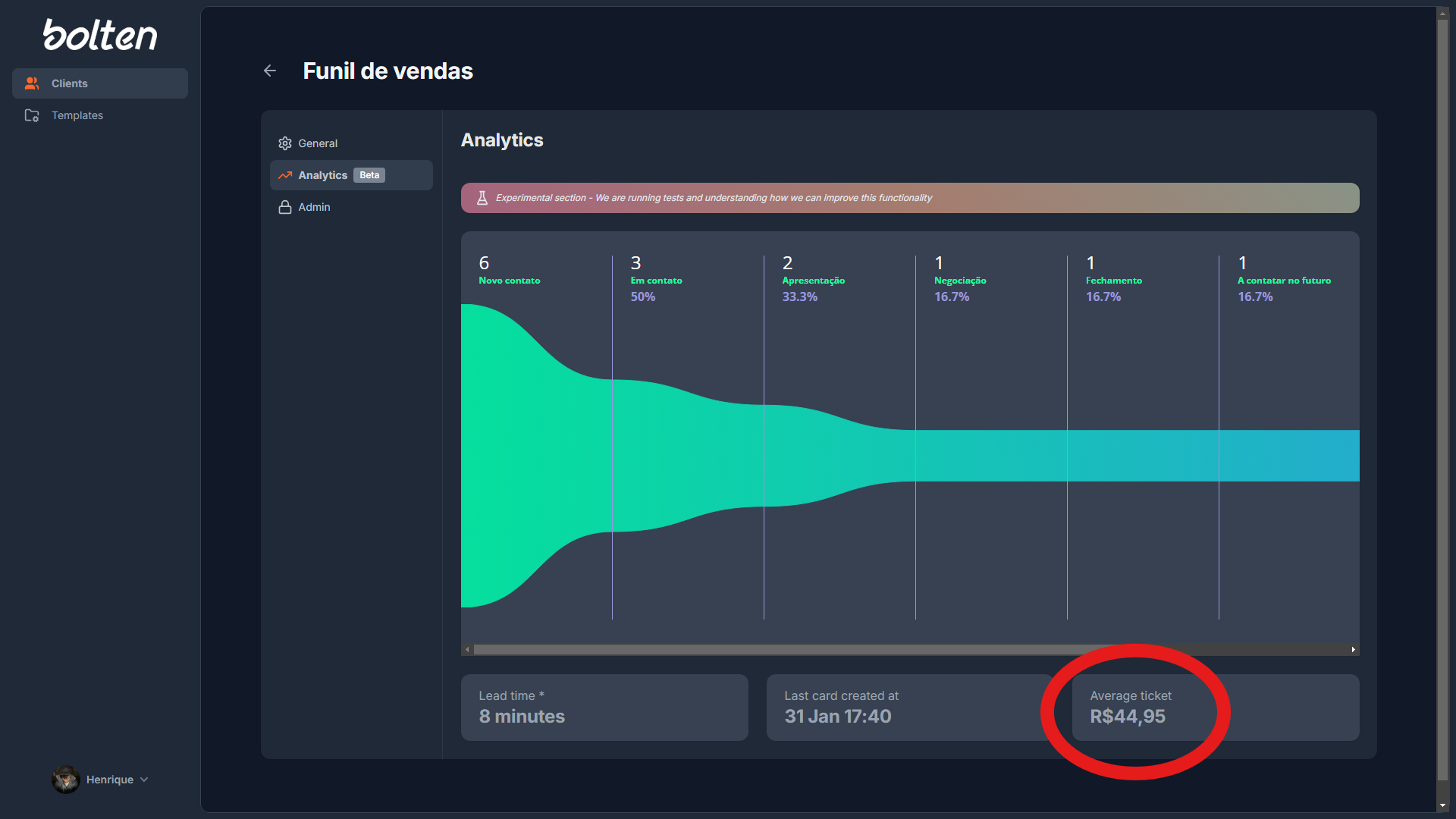Click the back arrow navigation icon

[270, 70]
